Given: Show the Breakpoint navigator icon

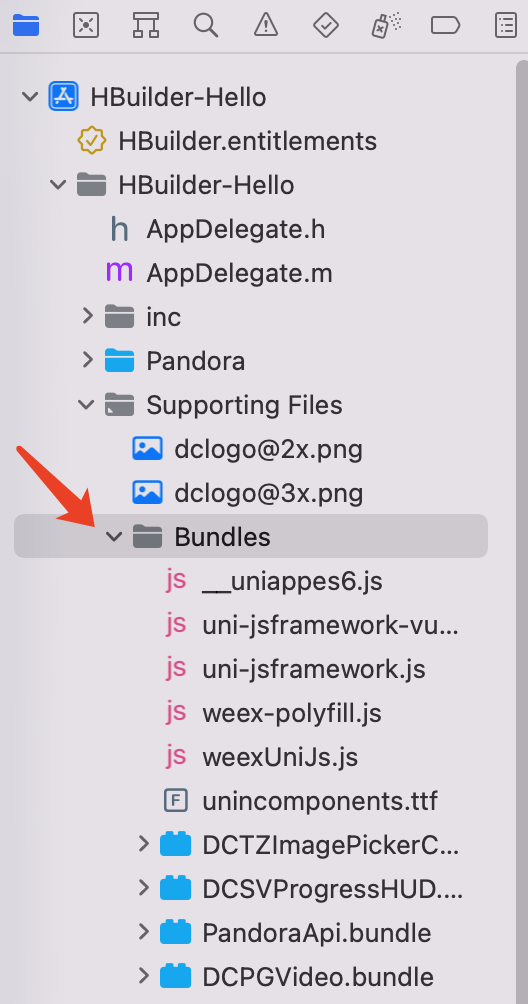Looking at the screenshot, I should point(445,26).
